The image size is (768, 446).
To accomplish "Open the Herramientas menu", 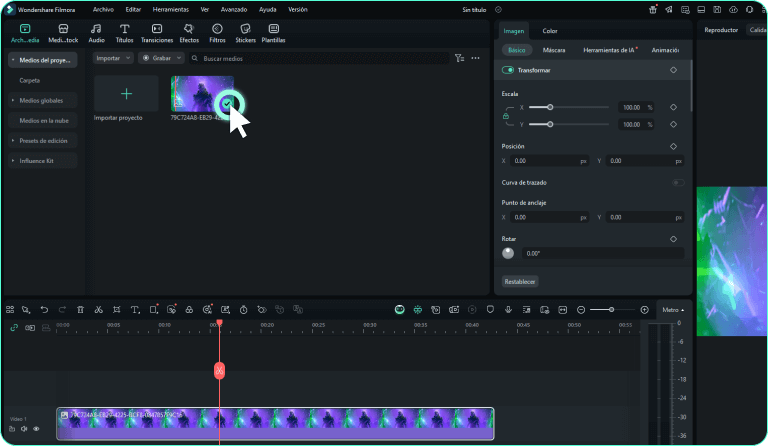I will pyautogui.click(x=170, y=9).
